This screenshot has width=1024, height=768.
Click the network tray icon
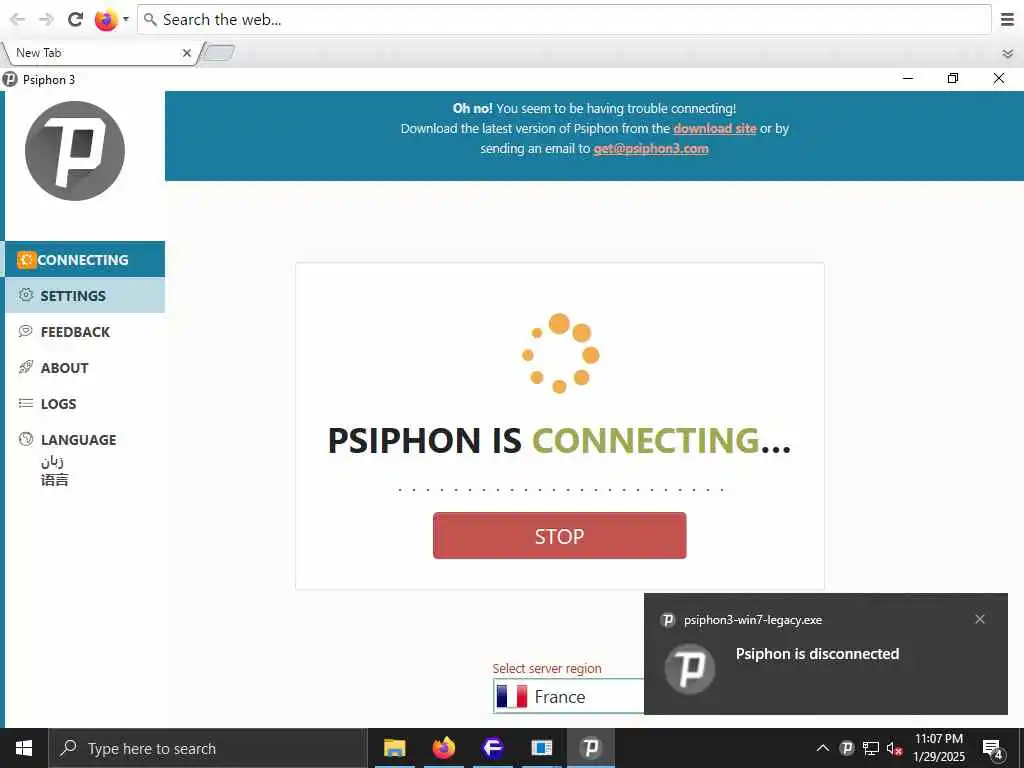click(871, 748)
